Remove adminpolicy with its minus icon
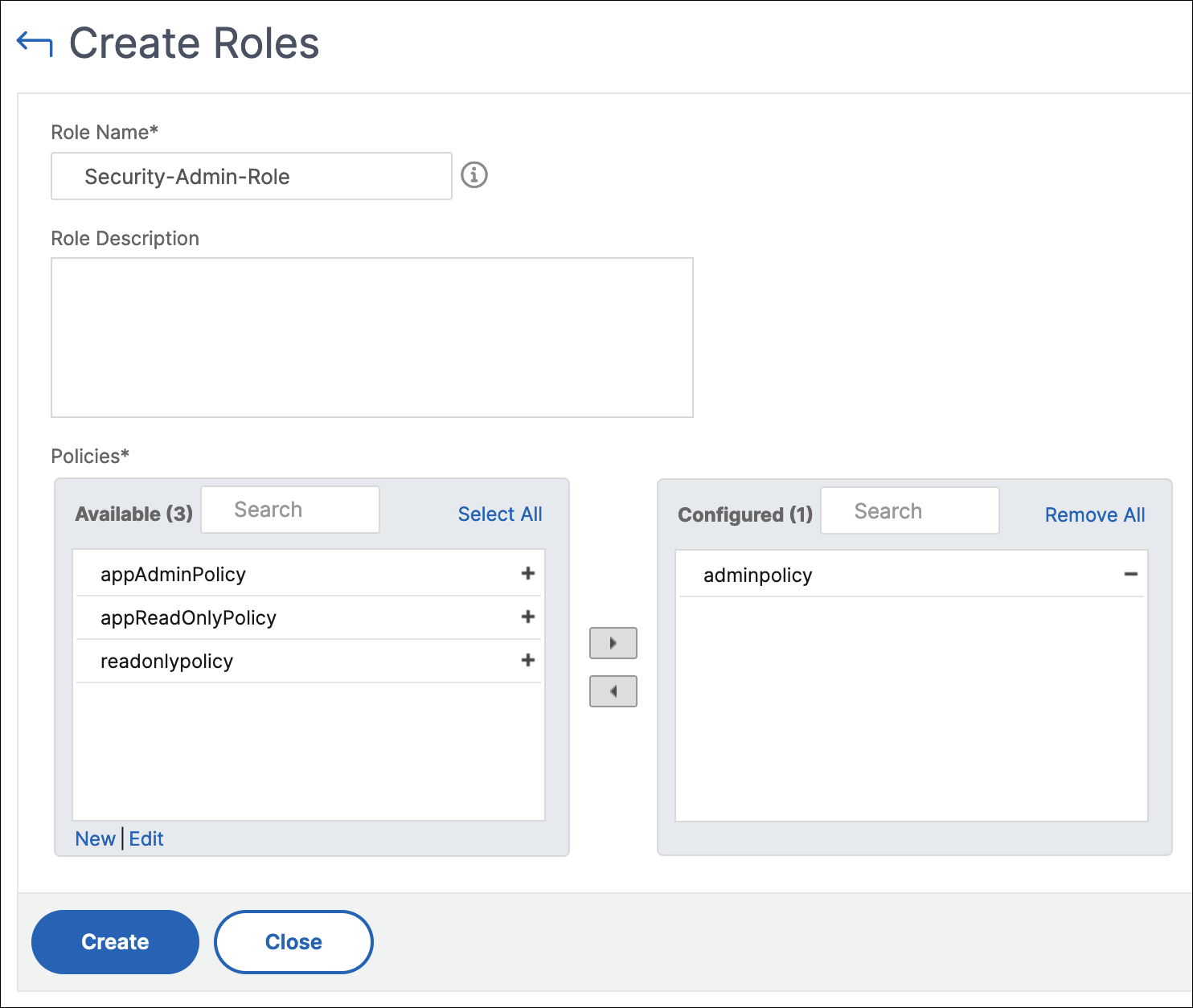The image size is (1193, 1008). 1131,574
